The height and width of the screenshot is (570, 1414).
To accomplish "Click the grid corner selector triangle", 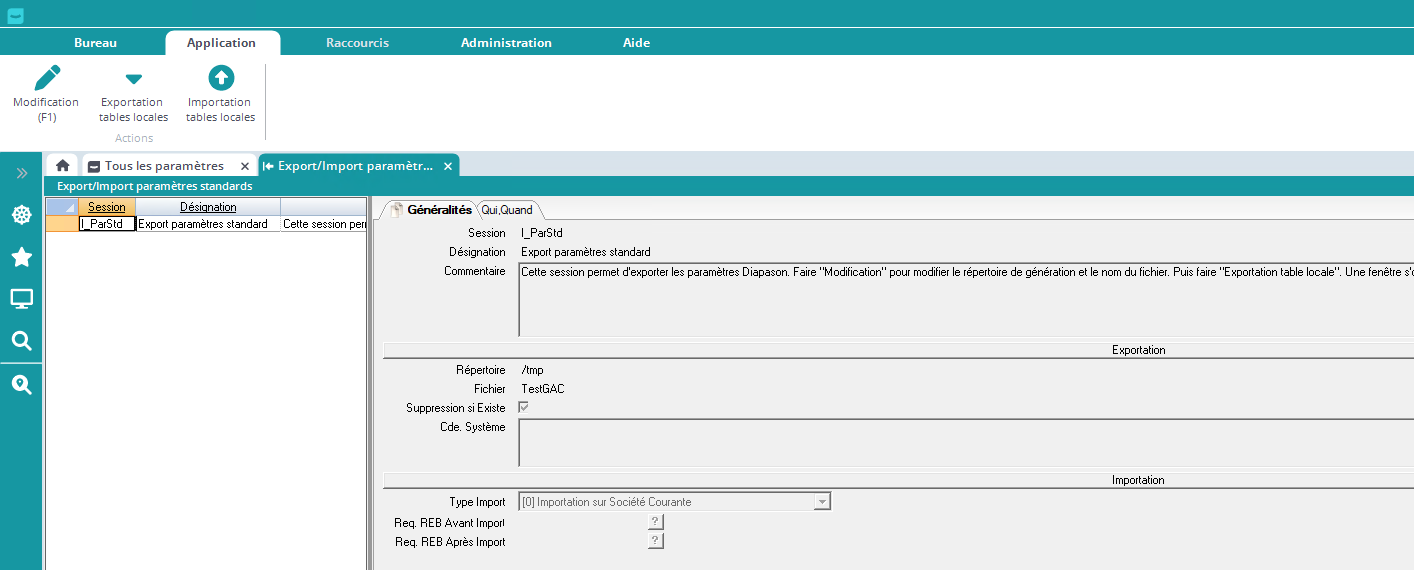I will tap(62, 207).
